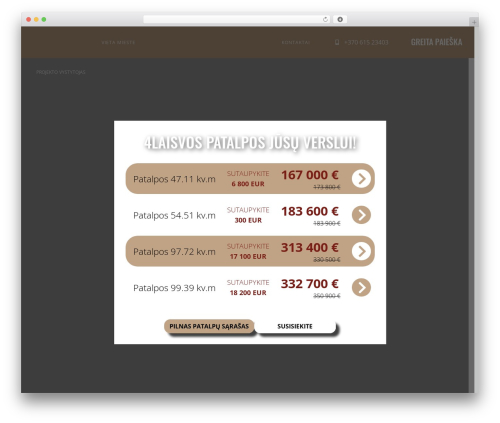This screenshot has width=500, height=423.
Task: Select the Patalpos 97.72 kv.m label
Action: 174,251
